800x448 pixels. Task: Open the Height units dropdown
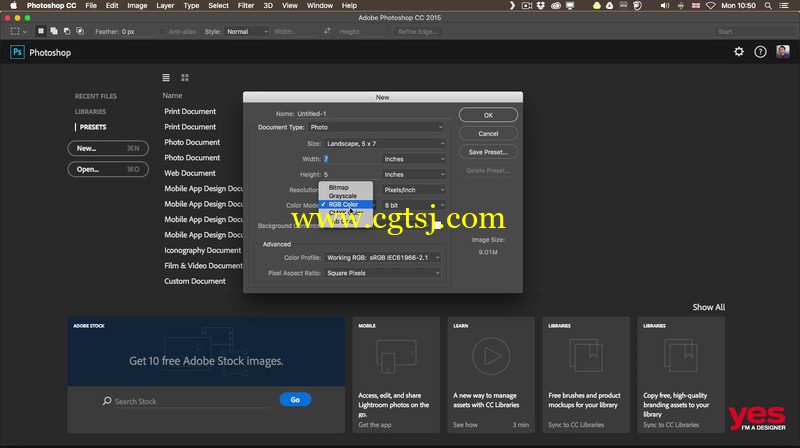click(x=414, y=174)
